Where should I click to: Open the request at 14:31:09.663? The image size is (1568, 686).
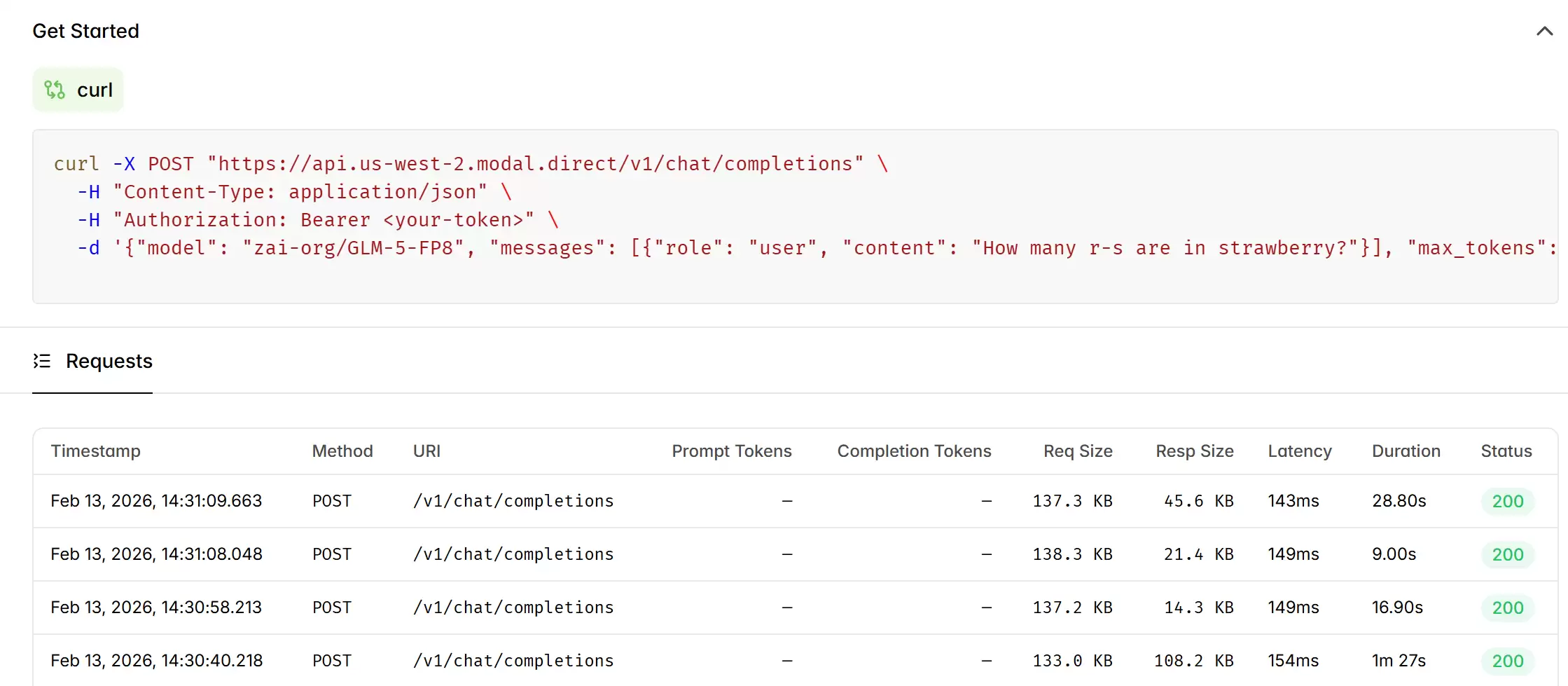click(156, 501)
